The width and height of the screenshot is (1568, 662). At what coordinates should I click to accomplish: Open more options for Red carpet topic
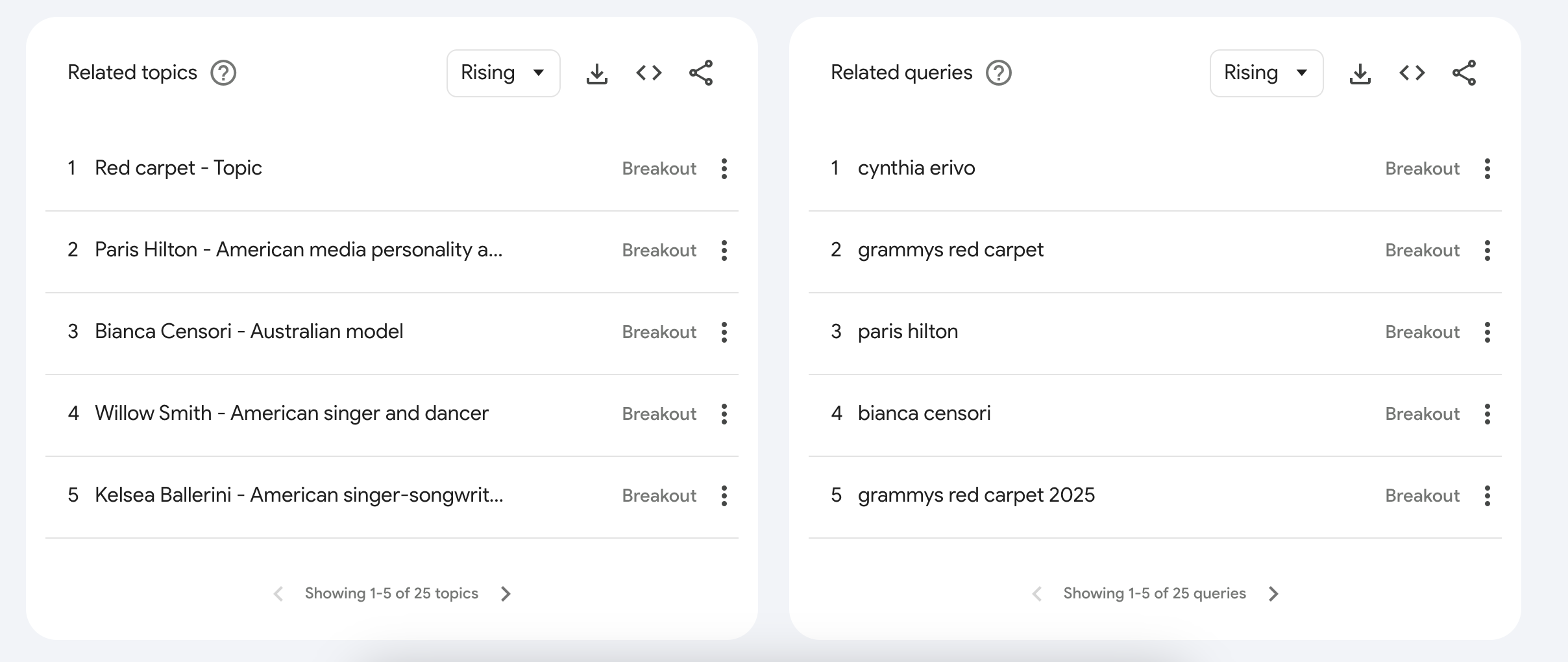[724, 169]
